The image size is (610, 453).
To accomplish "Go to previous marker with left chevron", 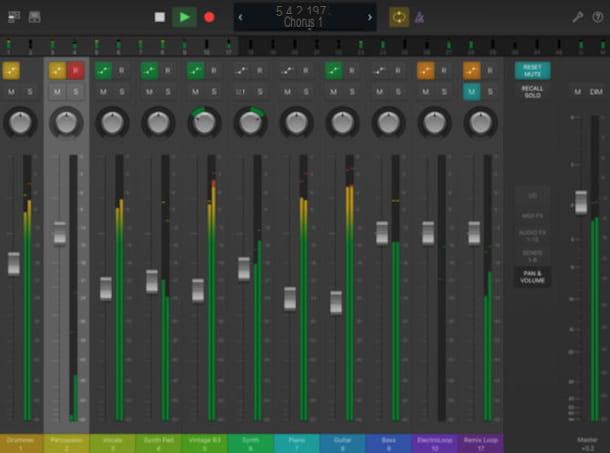I will [x=240, y=17].
